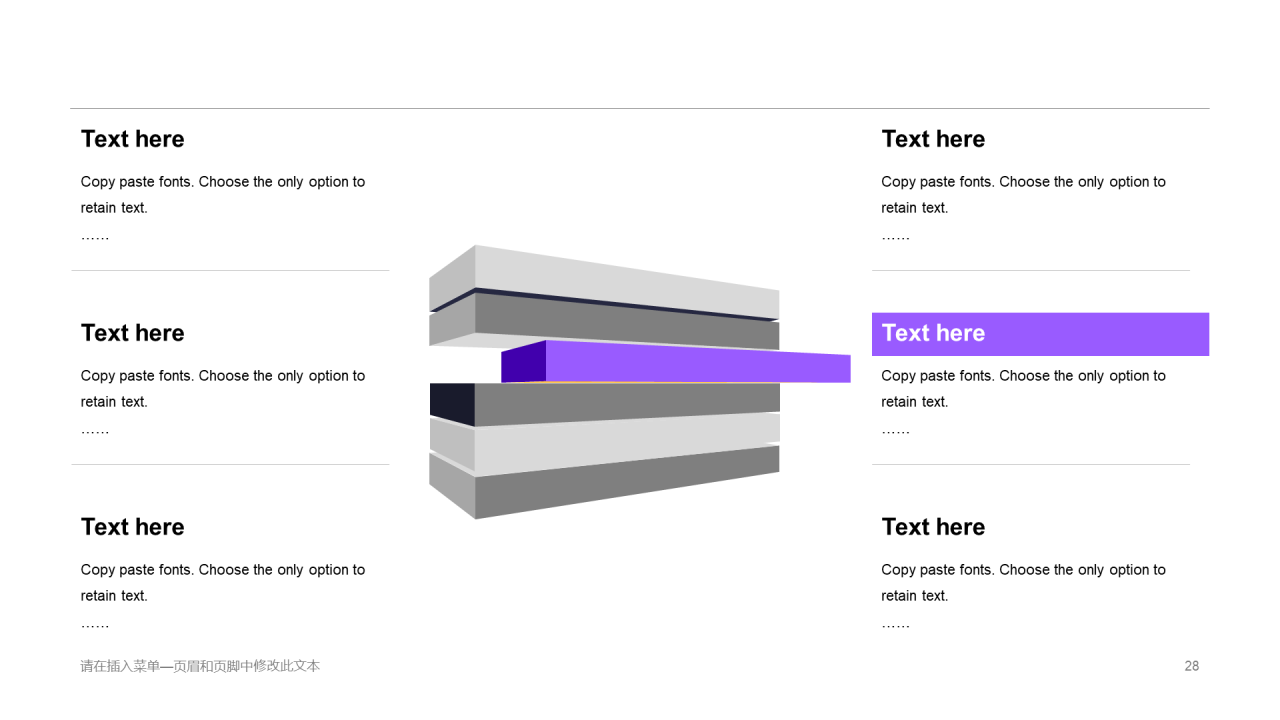Click the purple 3D bar in the stack
Image resolution: width=1280 pixels, height=720 pixels.
tap(676, 361)
